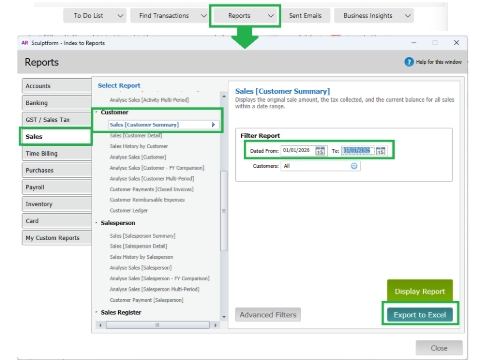Image resolution: width=480 pixels, height=360 pixels.
Task: Switch to the Payroll tab
Action: pos(57,187)
